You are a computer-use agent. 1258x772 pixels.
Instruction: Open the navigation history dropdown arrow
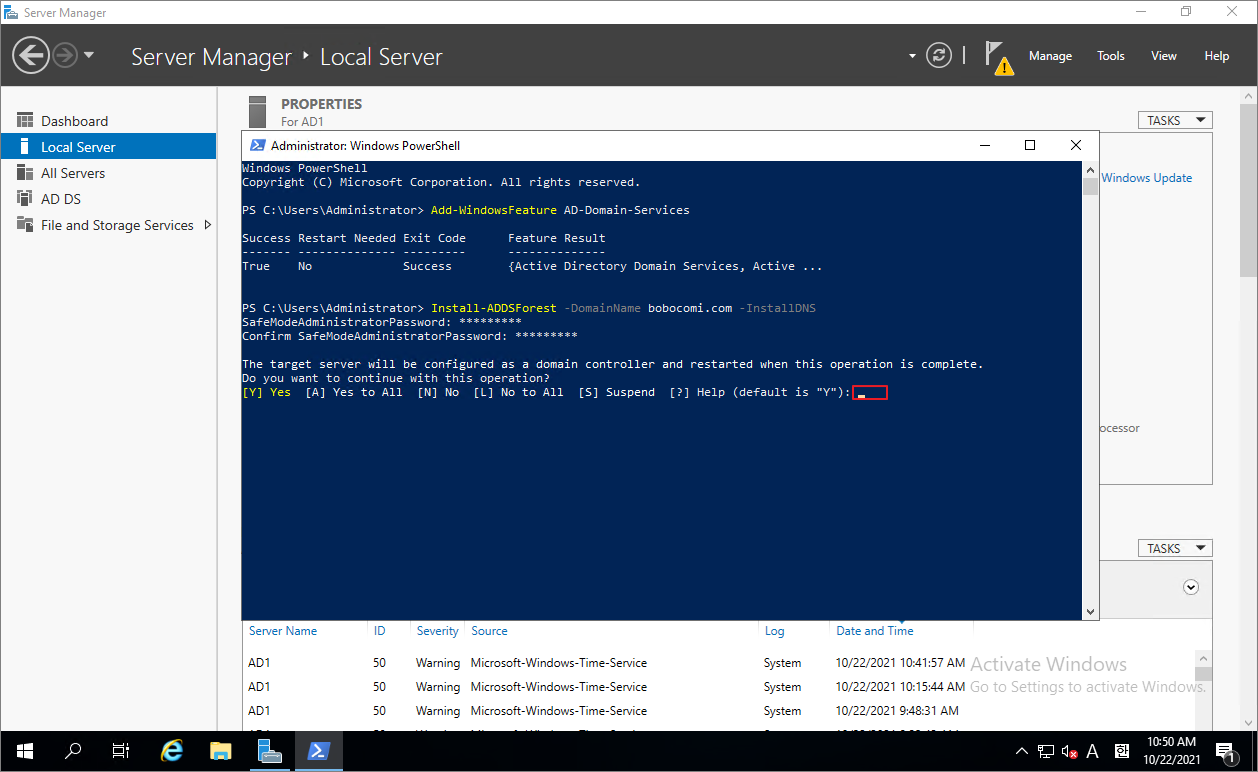pyautogui.click(x=89, y=56)
